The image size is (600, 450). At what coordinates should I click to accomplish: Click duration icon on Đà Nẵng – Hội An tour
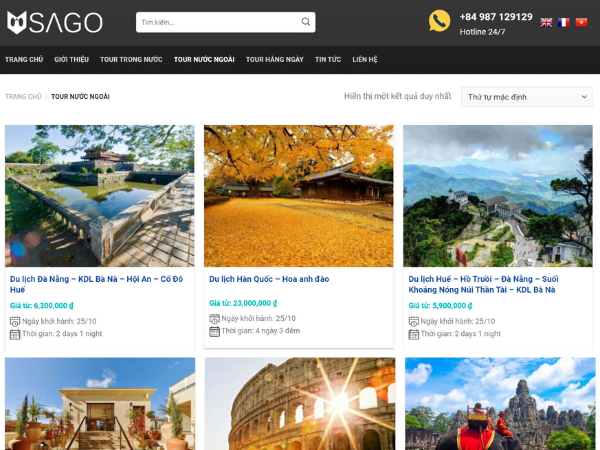15,334
